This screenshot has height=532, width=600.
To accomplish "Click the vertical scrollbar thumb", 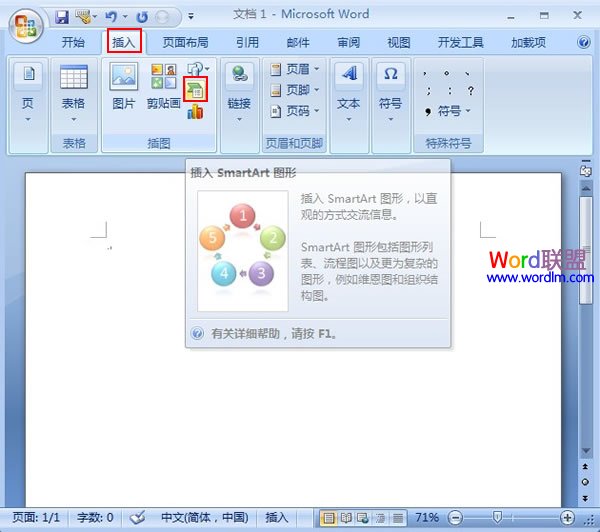I will tap(585, 251).
